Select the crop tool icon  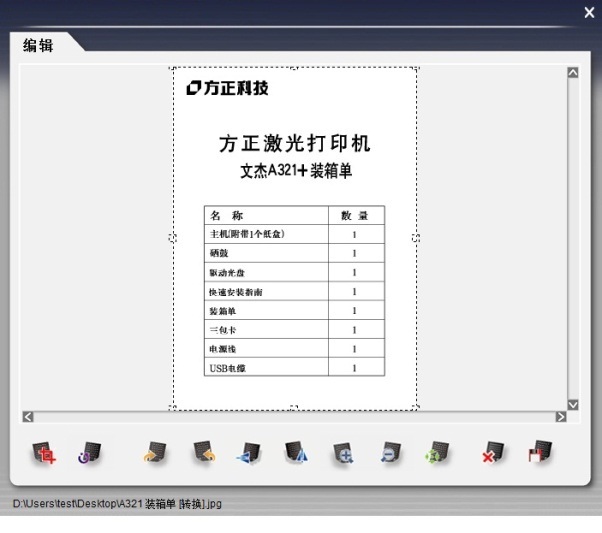coord(44,453)
